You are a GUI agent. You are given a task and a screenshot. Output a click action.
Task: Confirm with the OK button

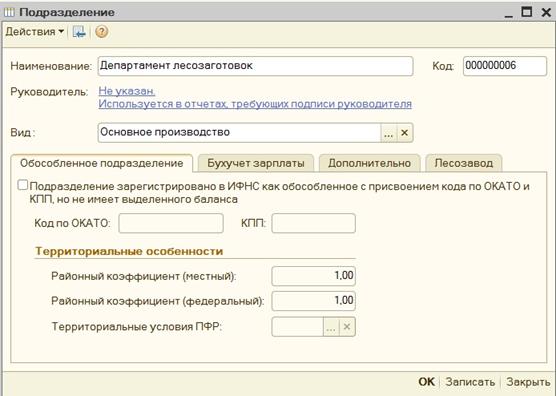(426, 382)
